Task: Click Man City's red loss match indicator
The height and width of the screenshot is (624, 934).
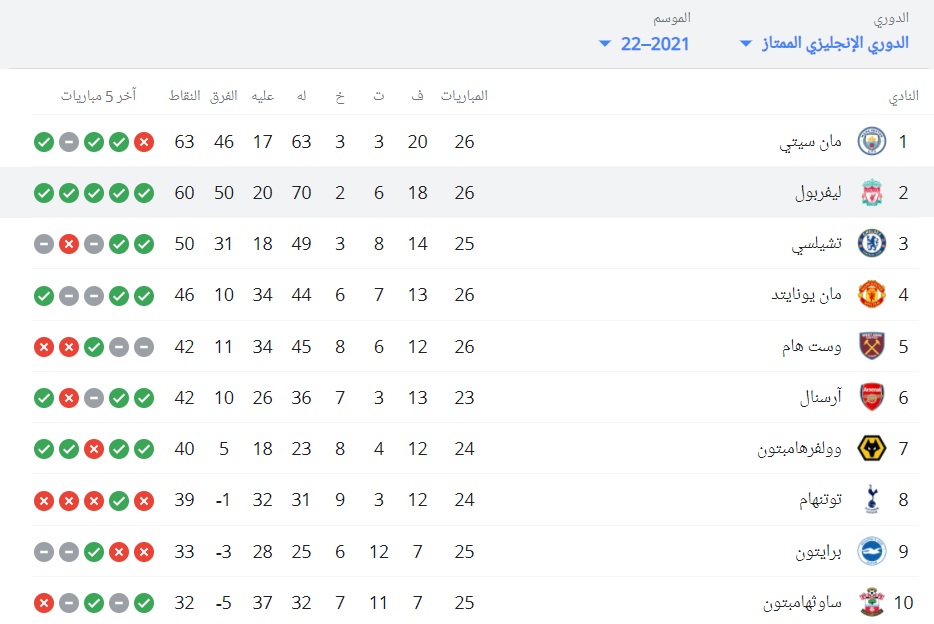Action: (144, 142)
